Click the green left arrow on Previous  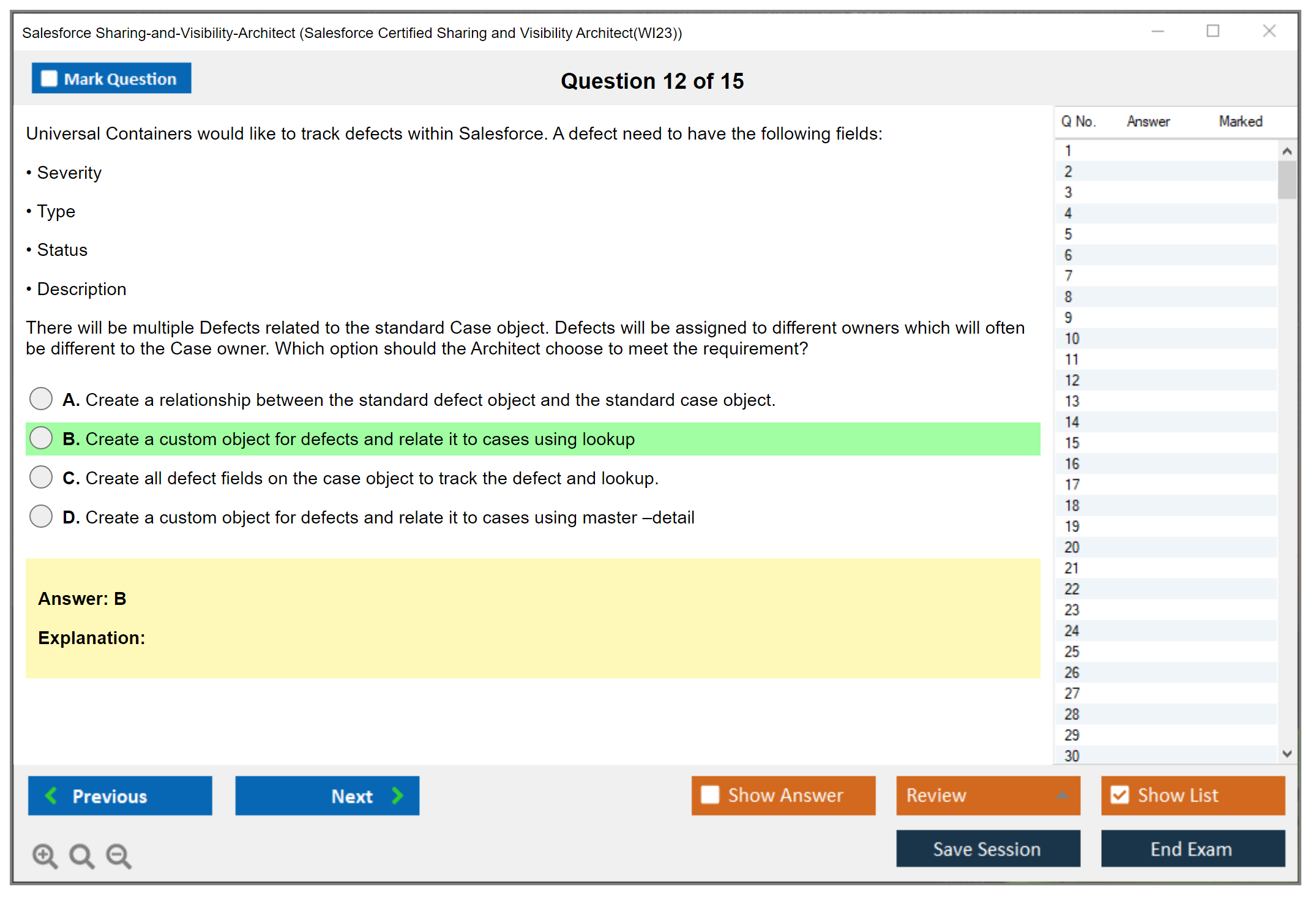coord(51,795)
